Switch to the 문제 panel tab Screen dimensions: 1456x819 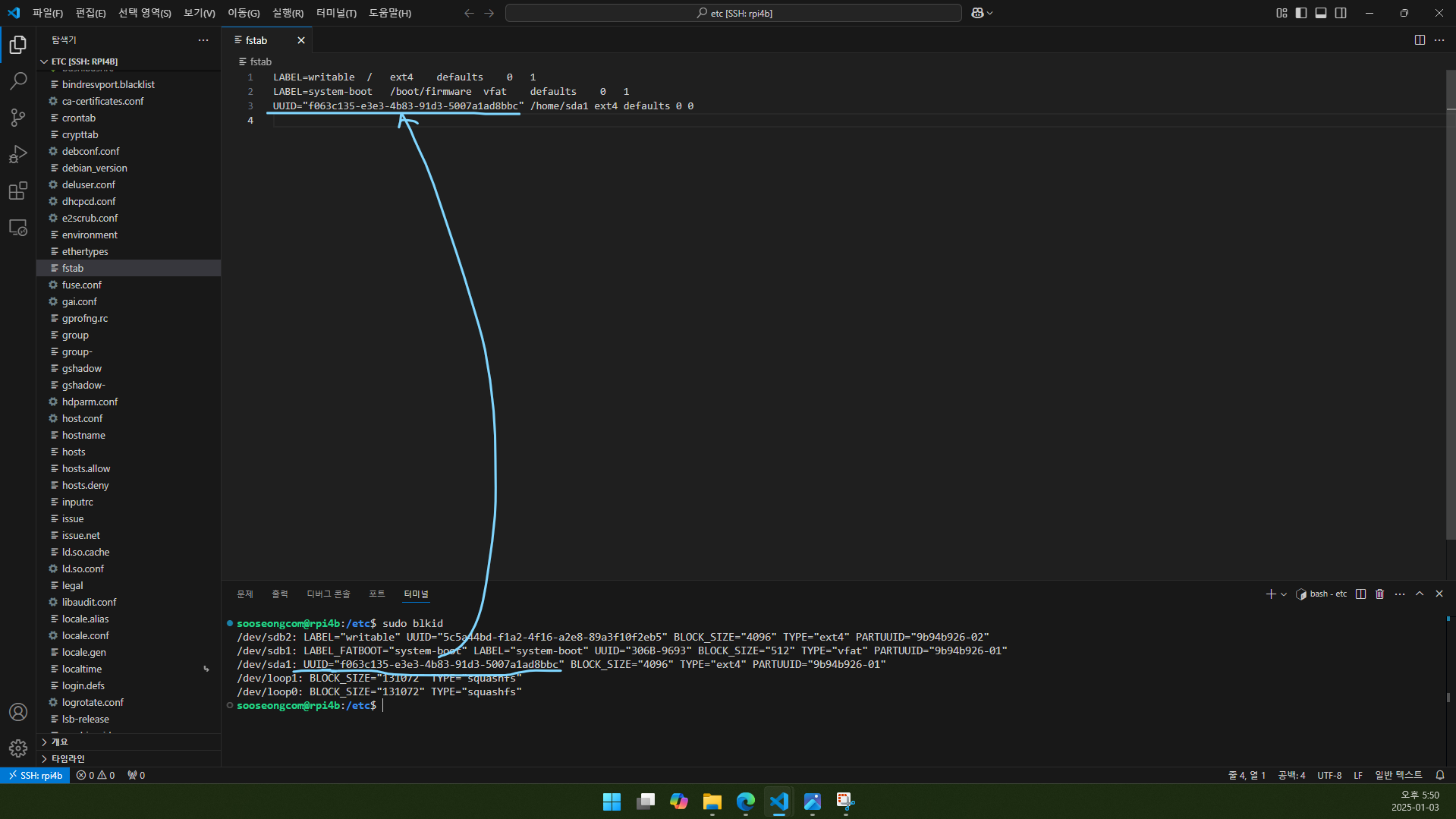(x=245, y=594)
